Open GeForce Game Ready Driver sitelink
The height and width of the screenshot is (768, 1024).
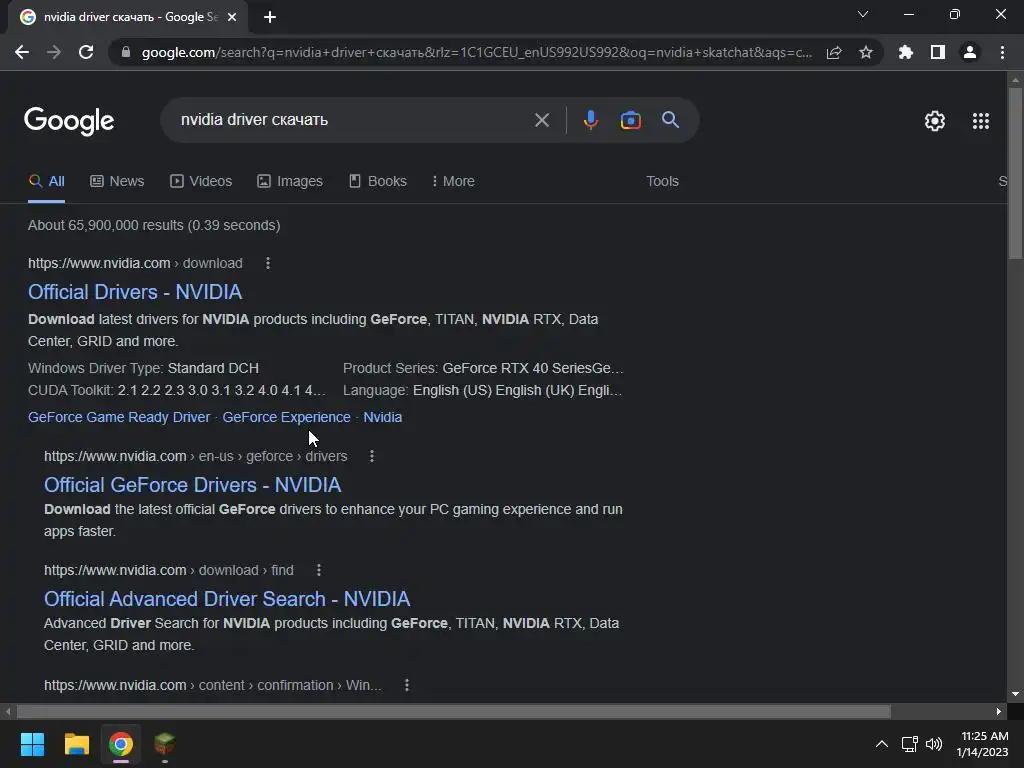point(119,417)
